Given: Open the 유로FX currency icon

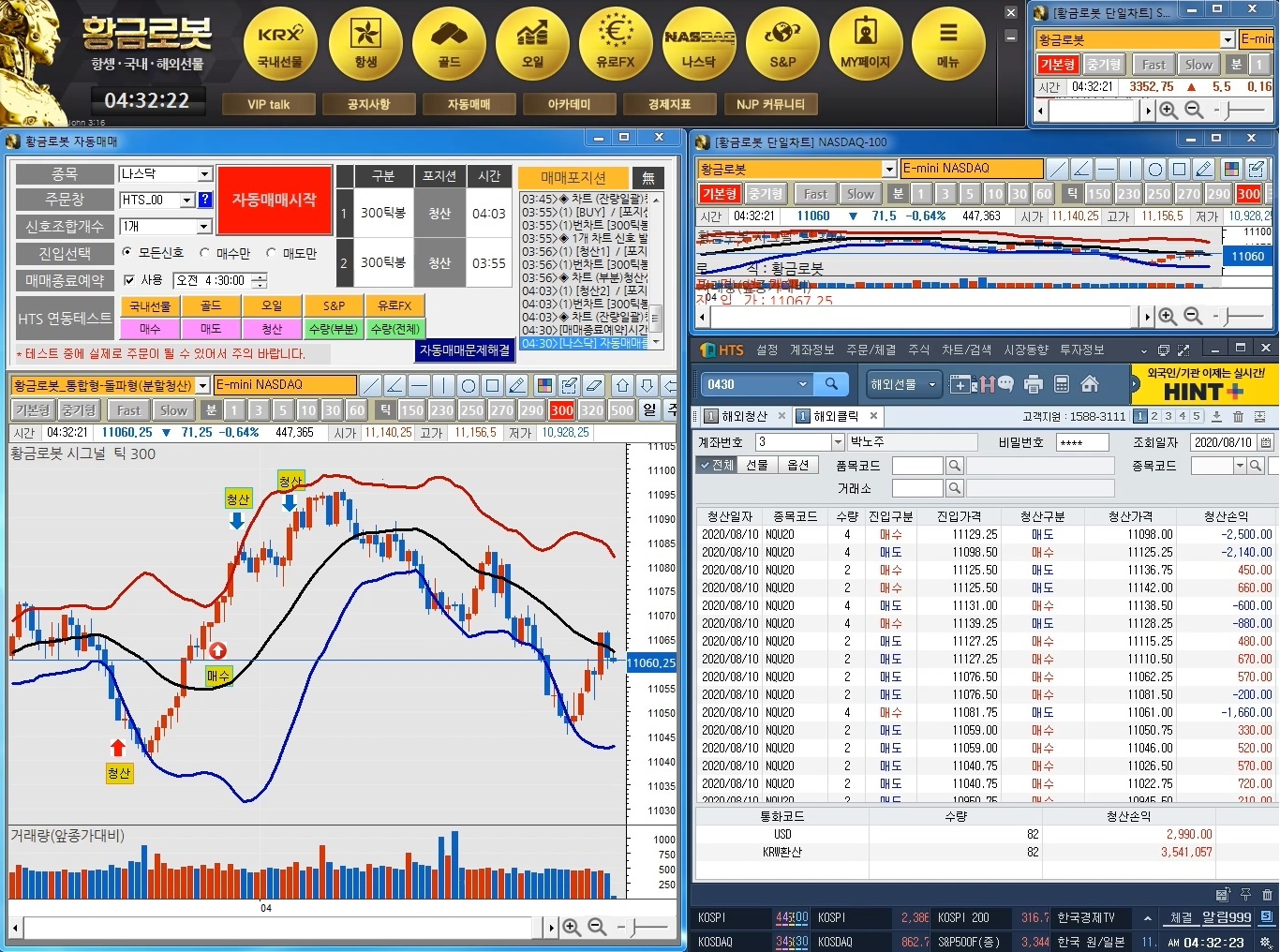Looking at the screenshot, I should coord(616,44).
